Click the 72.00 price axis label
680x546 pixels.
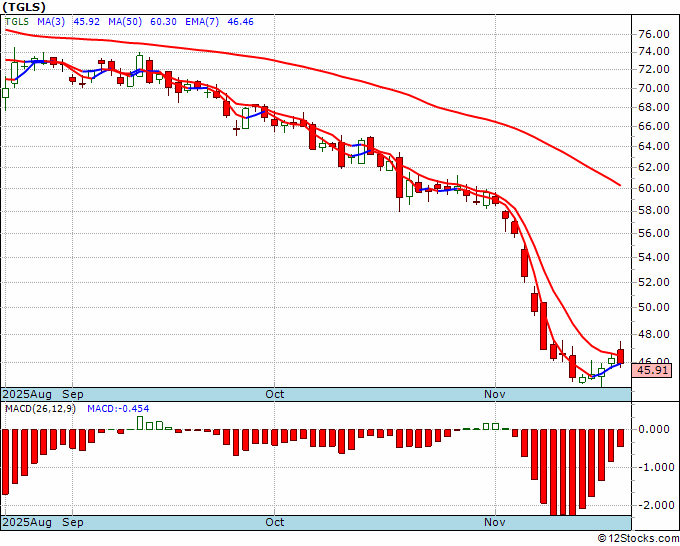(x=654, y=69)
